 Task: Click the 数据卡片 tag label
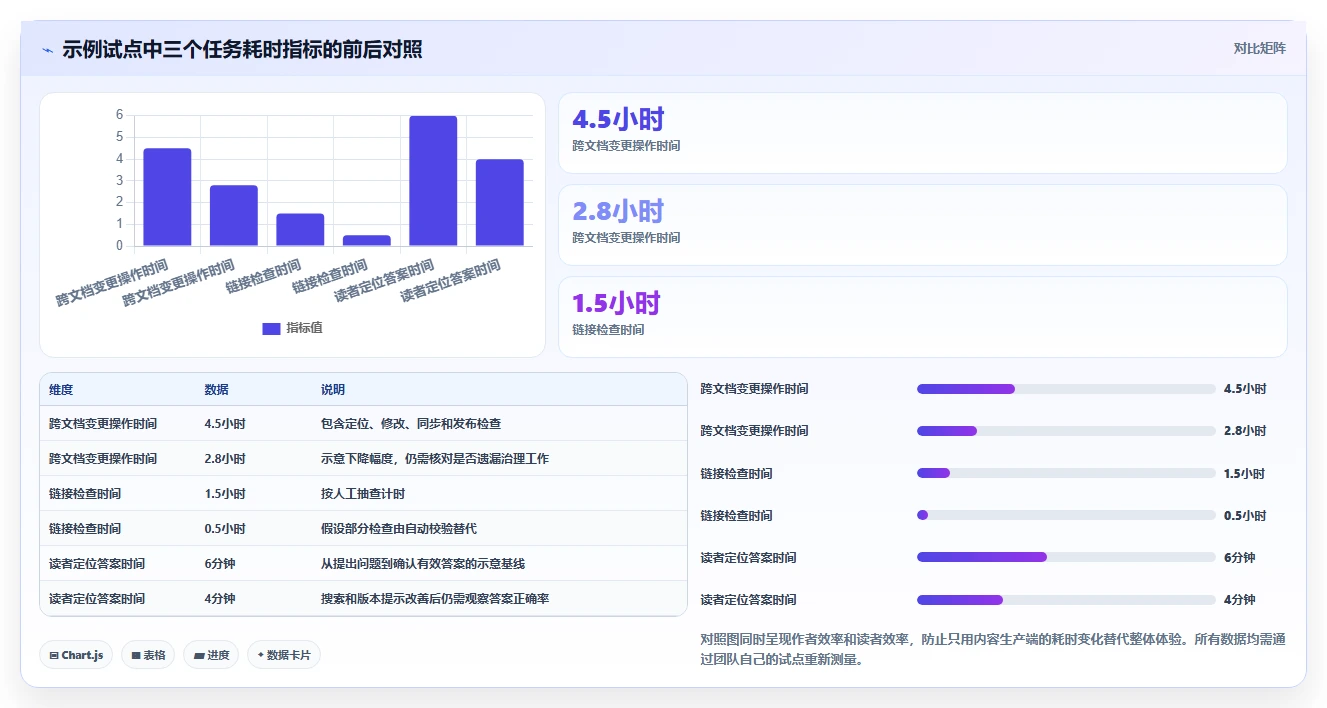[x=289, y=655]
